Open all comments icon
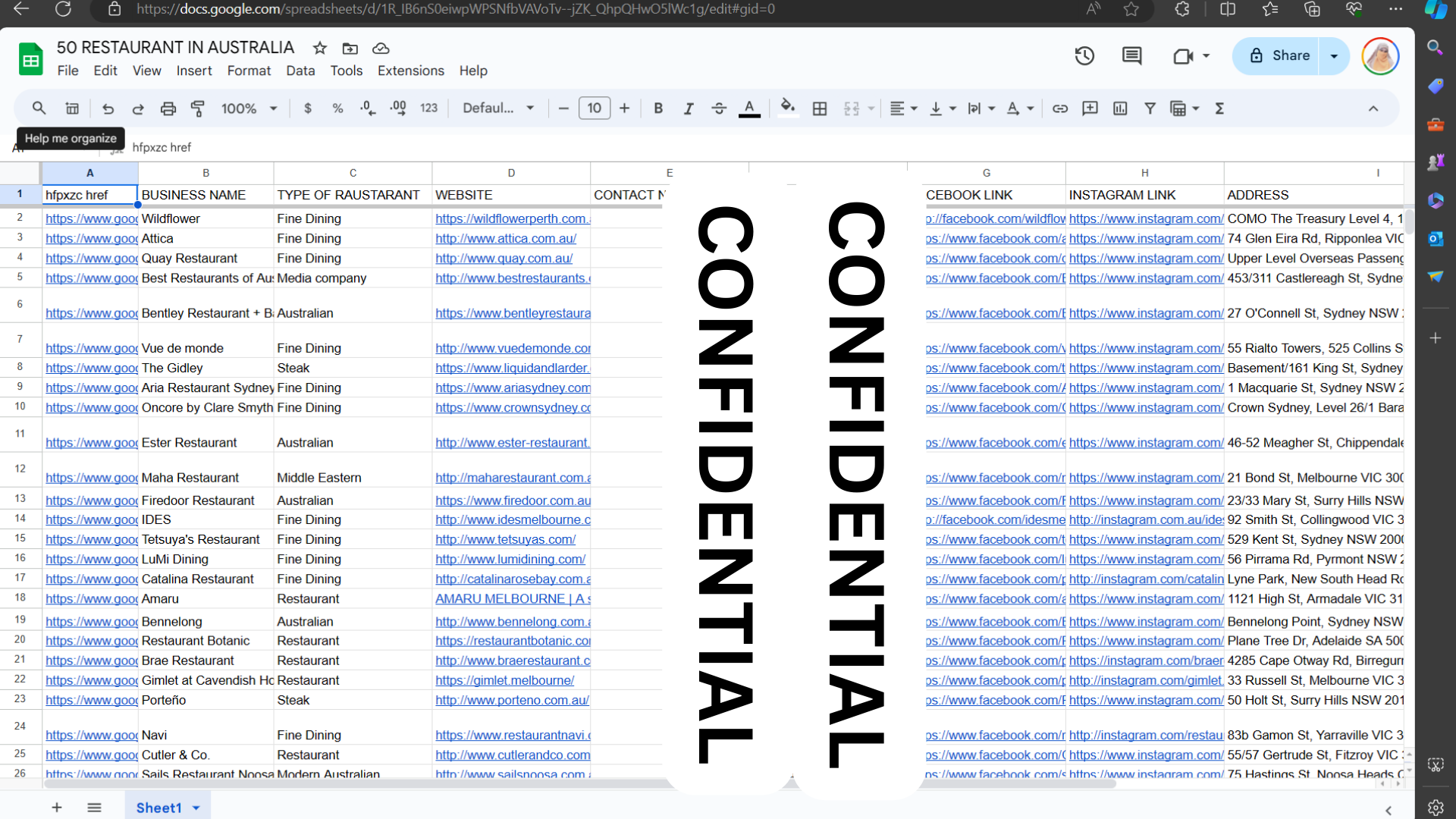 1132,55
